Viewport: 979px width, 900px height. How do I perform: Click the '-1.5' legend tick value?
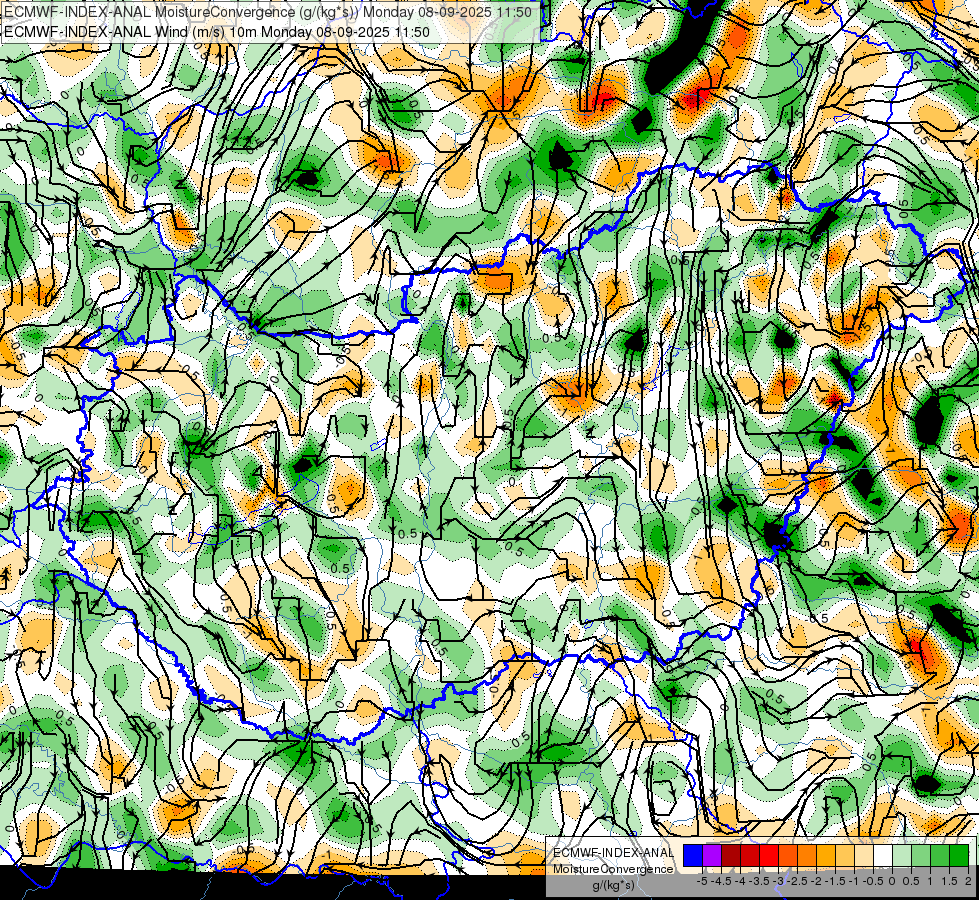835,881
